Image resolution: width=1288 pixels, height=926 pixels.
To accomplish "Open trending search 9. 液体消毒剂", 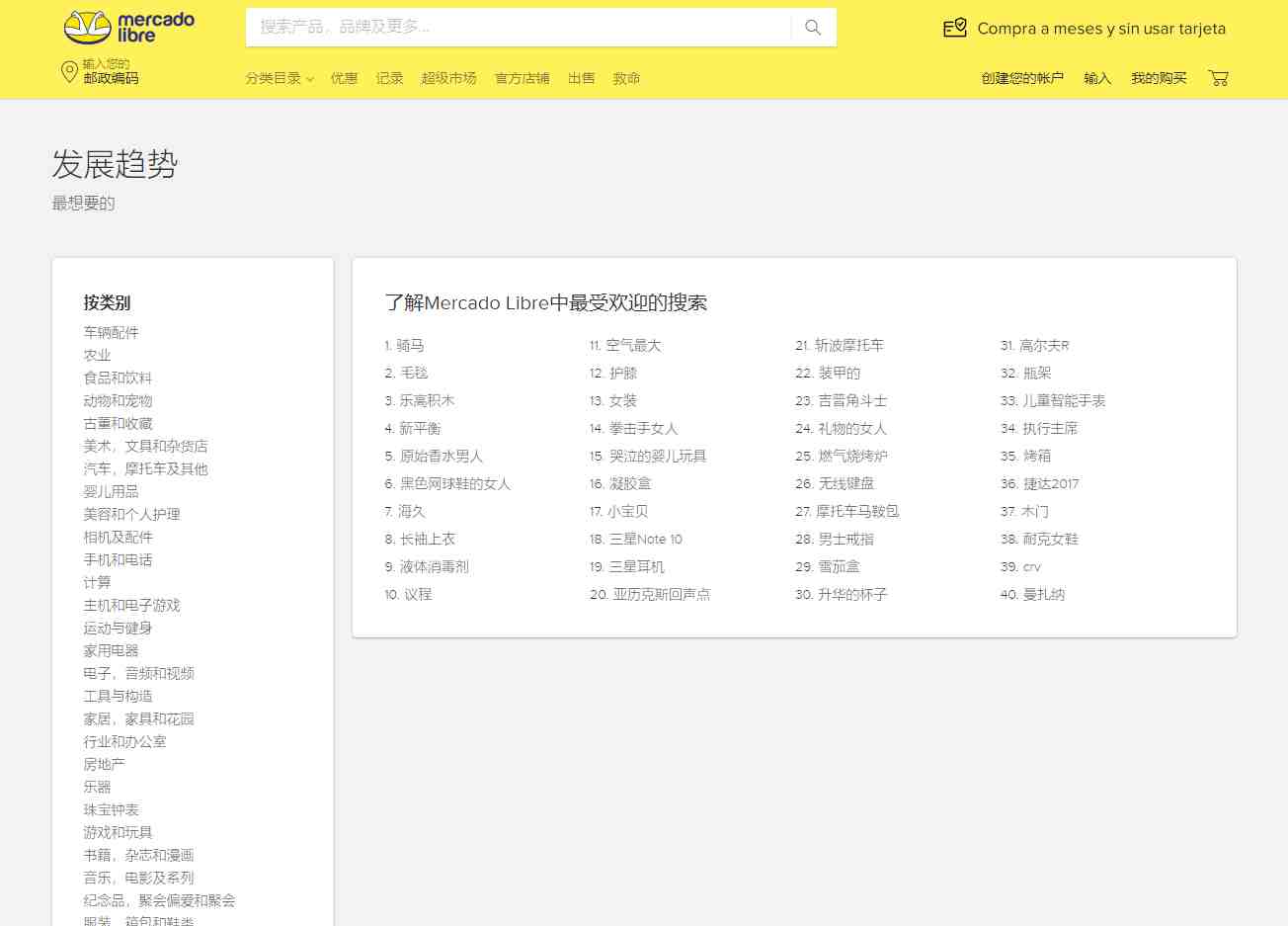I will (426, 566).
